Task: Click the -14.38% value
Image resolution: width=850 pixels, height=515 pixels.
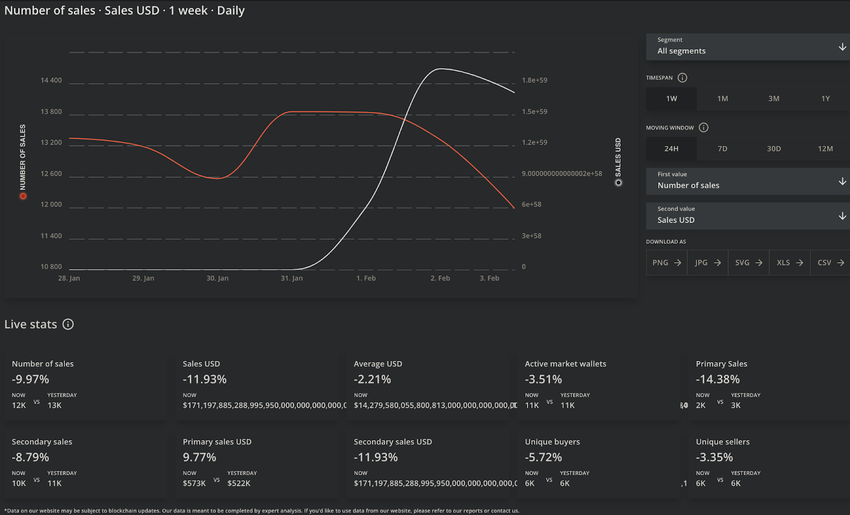Action: tap(718, 379)
